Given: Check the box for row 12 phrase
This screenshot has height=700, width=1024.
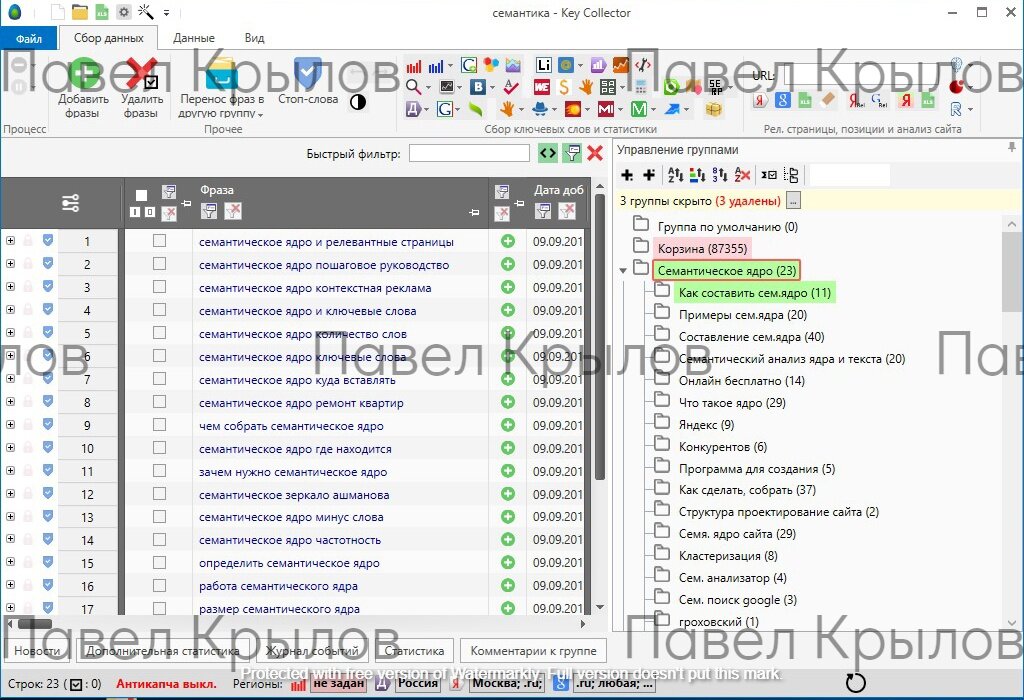Looking at the screenshot, I should [x=159, y=494].
